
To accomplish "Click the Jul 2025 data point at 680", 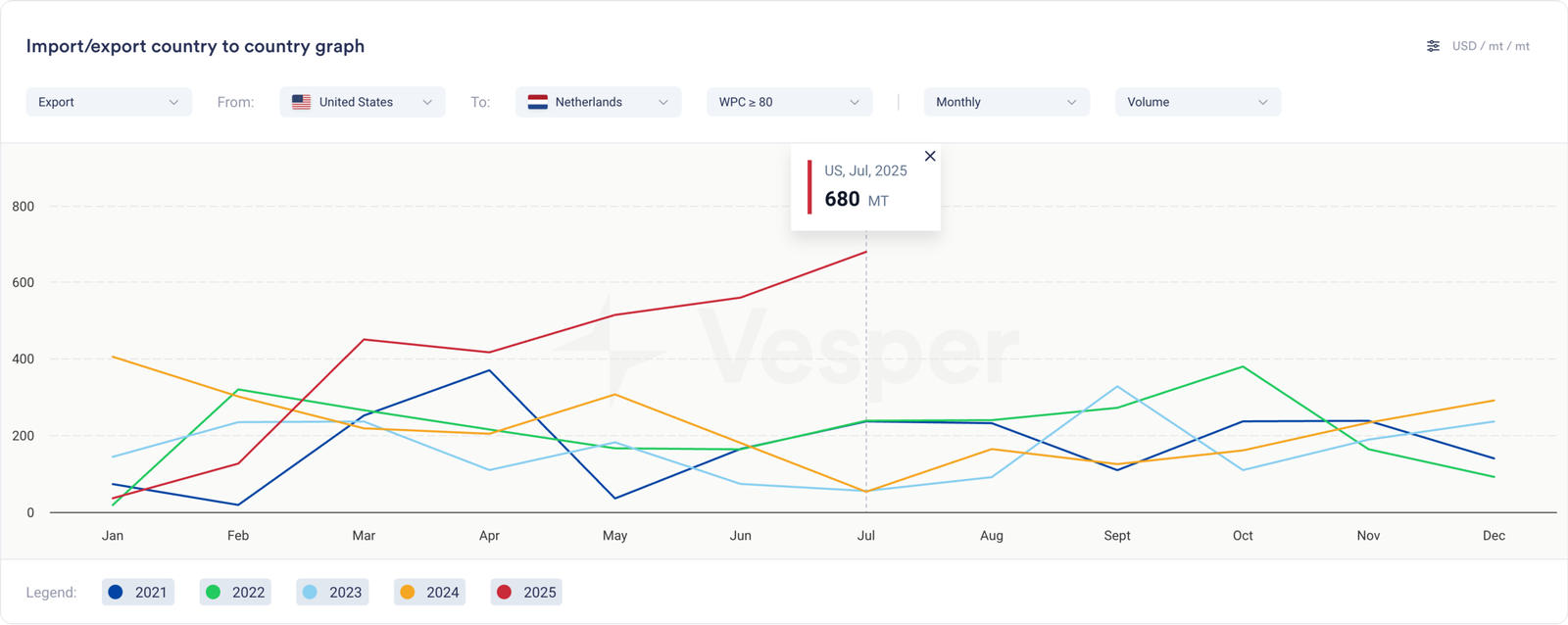I will click(x=866, y=252).
